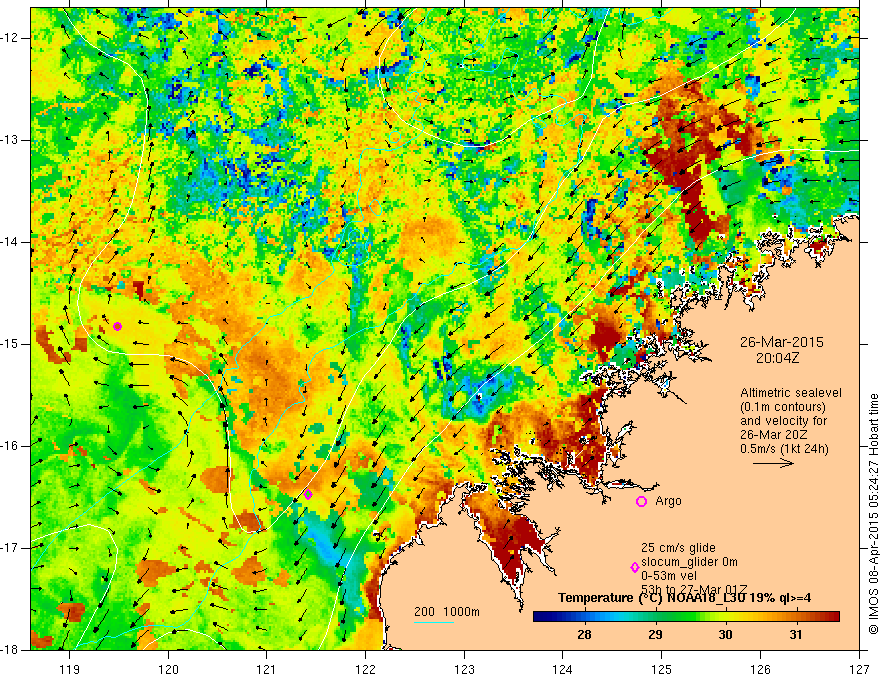This screenshot has width=880, height=680.
Task: Click the '119' longitude axis label
Action: coord(70,669)
